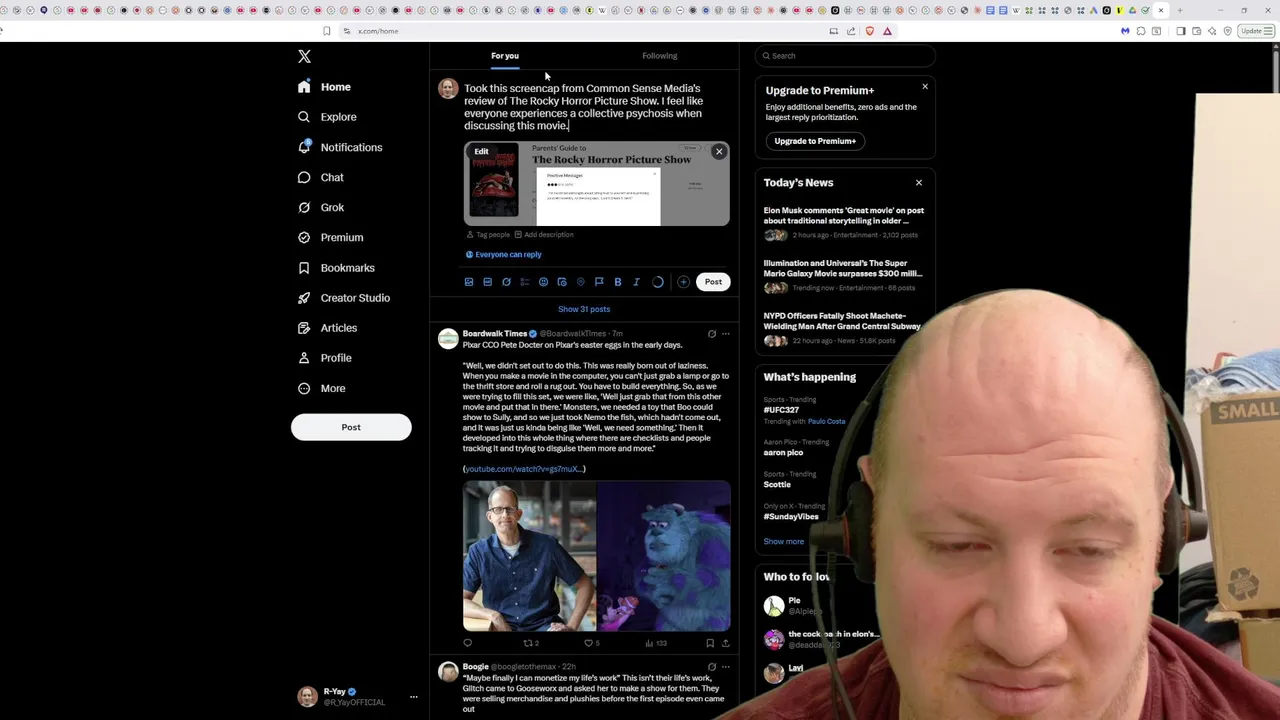Image resolution: width=1280 pixels, height=720 pixels.
Task: Edit the attached image
Action: click(481, 152)
